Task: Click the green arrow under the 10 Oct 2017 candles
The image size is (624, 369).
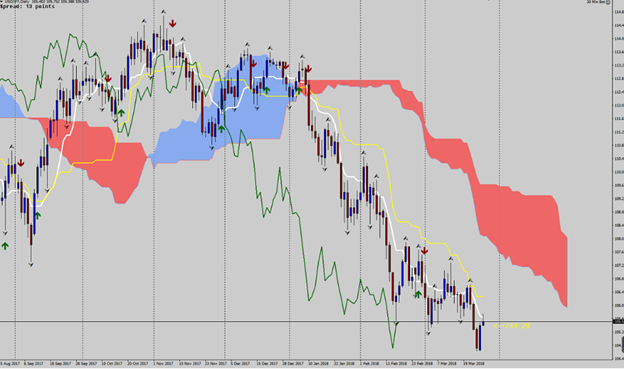Action: pos(121,113)
